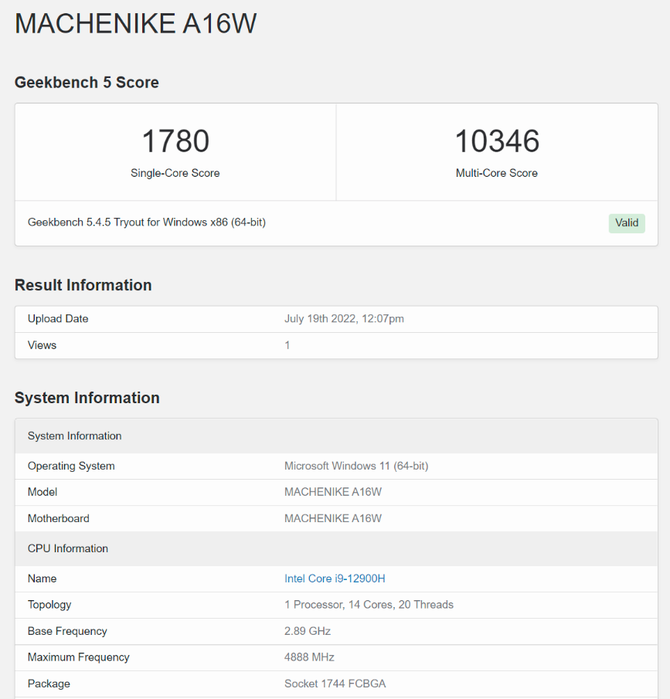Image resolution: width=670 pixels, height=699 pixels.
Task: Click the Package value Socket 1744 FCBGA
Action: (x=336, y=684)
